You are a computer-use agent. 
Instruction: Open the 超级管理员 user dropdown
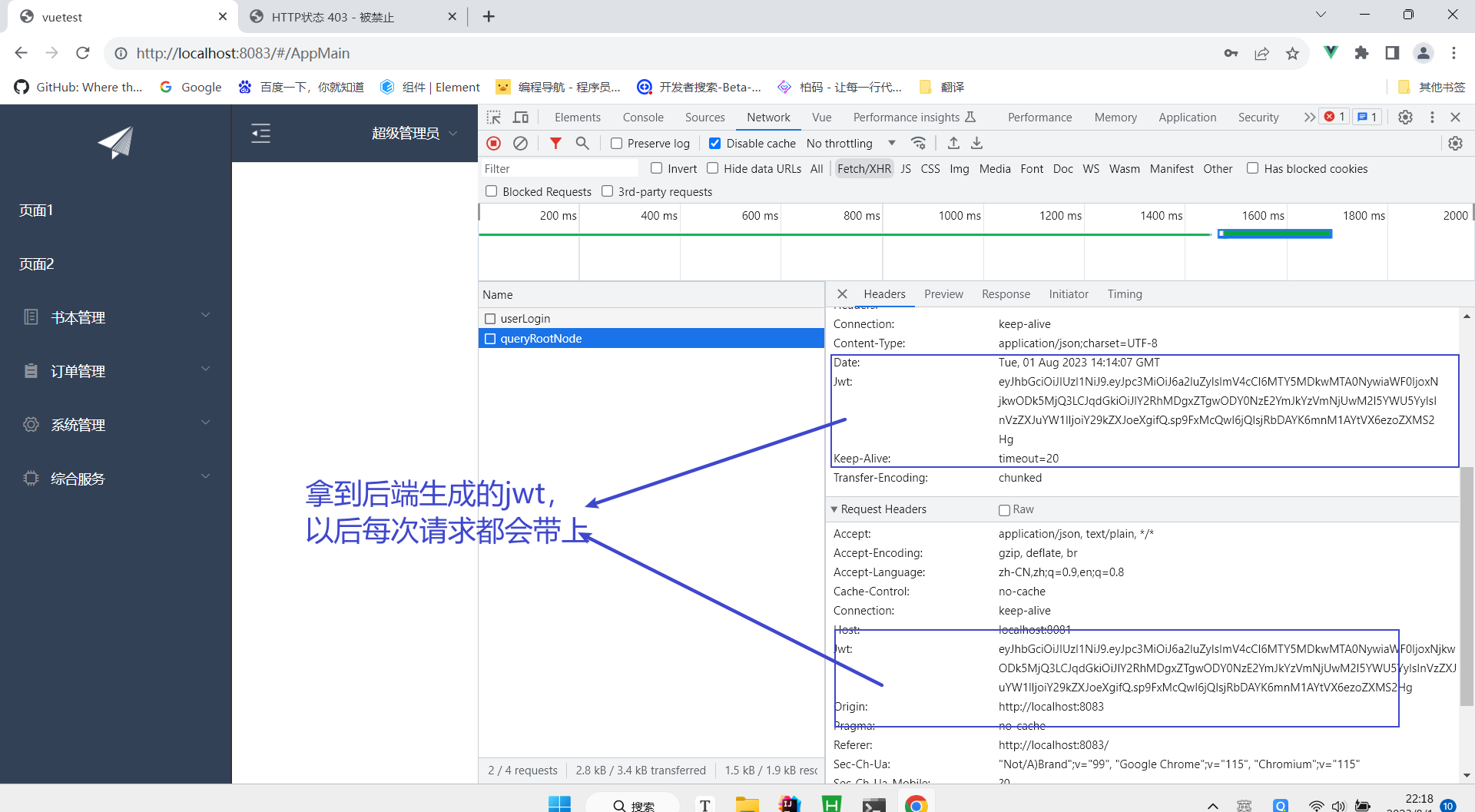point(415,134)
